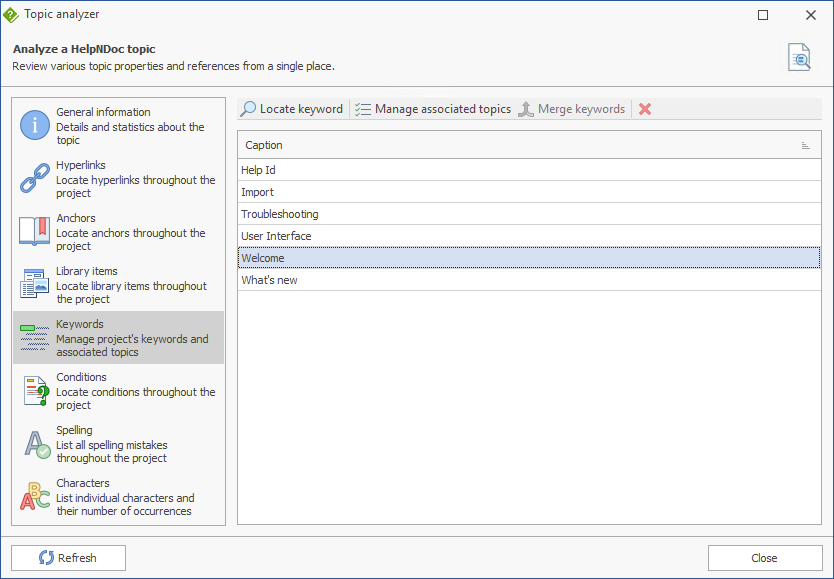Click Merge keywords text in toolbar
The height and width of the screenshot is (579, 834).
581,109
